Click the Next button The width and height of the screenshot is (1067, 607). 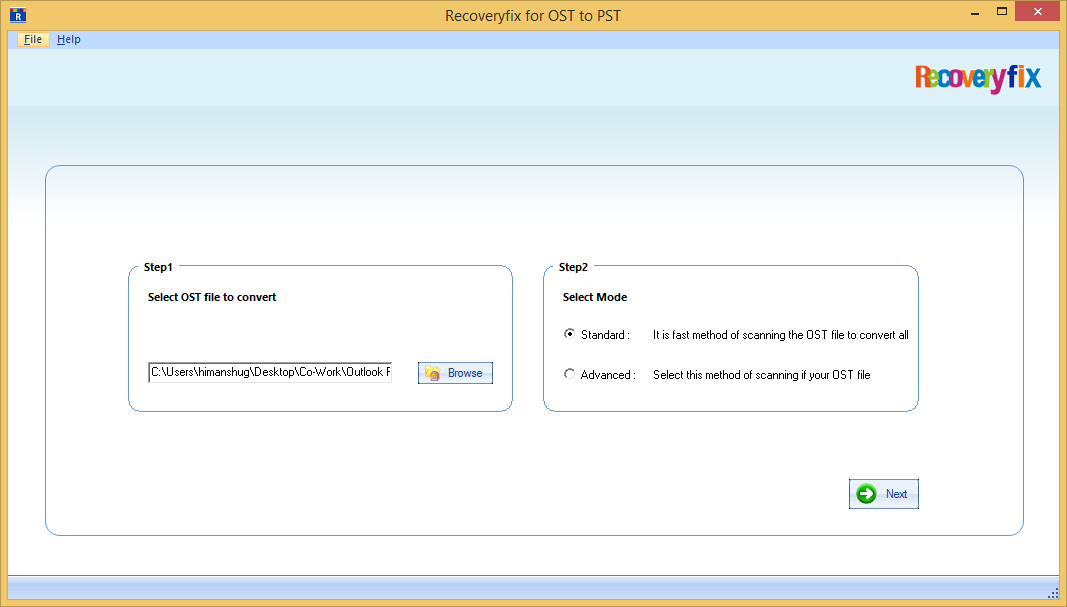coord(883,494)
